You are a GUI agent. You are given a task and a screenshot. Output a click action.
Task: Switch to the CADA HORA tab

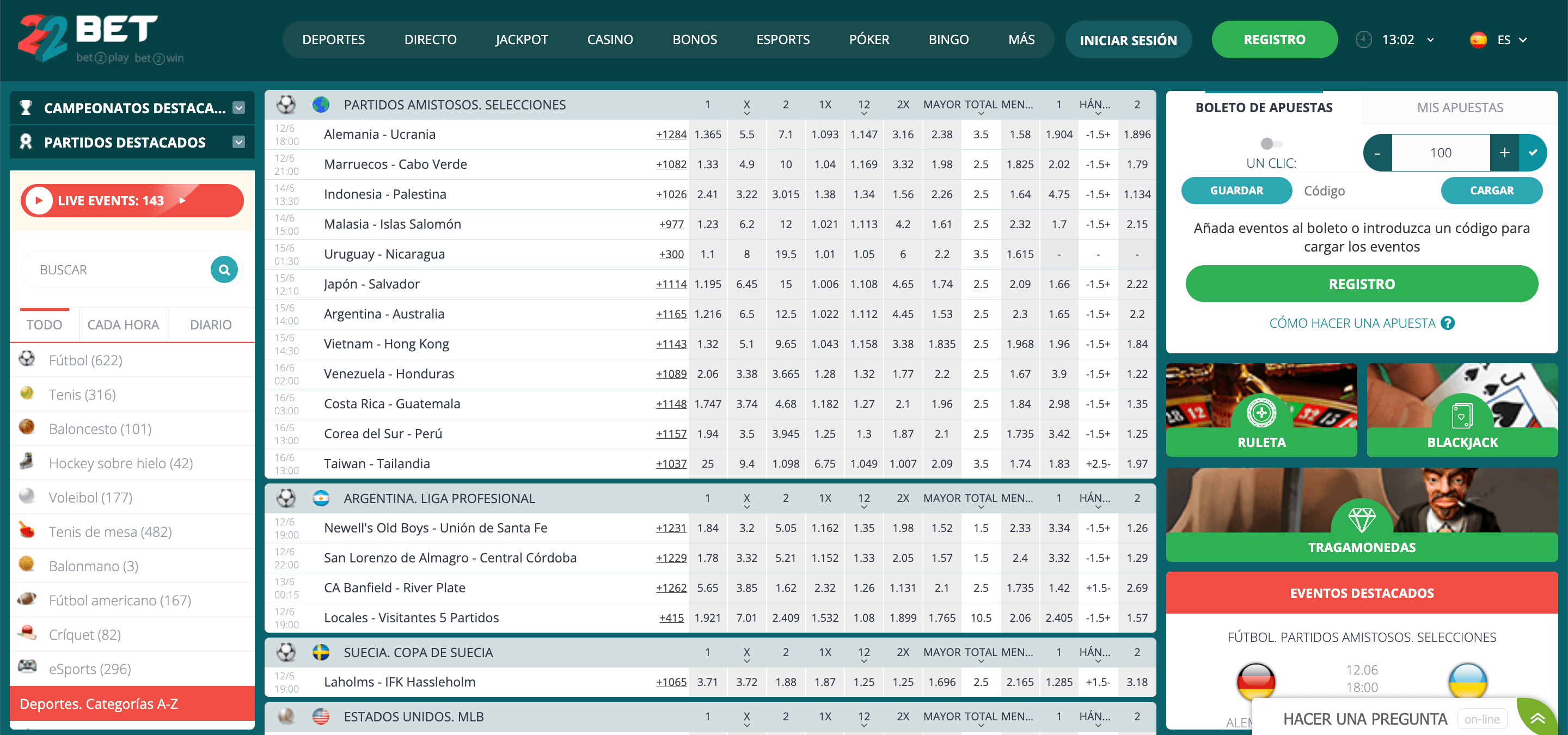click(x=123, y=325)
